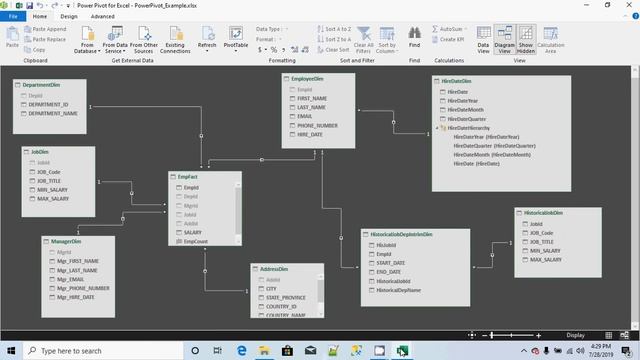The image size is (640, 360).
Task: Click Paste Replace
Action: click(45, 40)
